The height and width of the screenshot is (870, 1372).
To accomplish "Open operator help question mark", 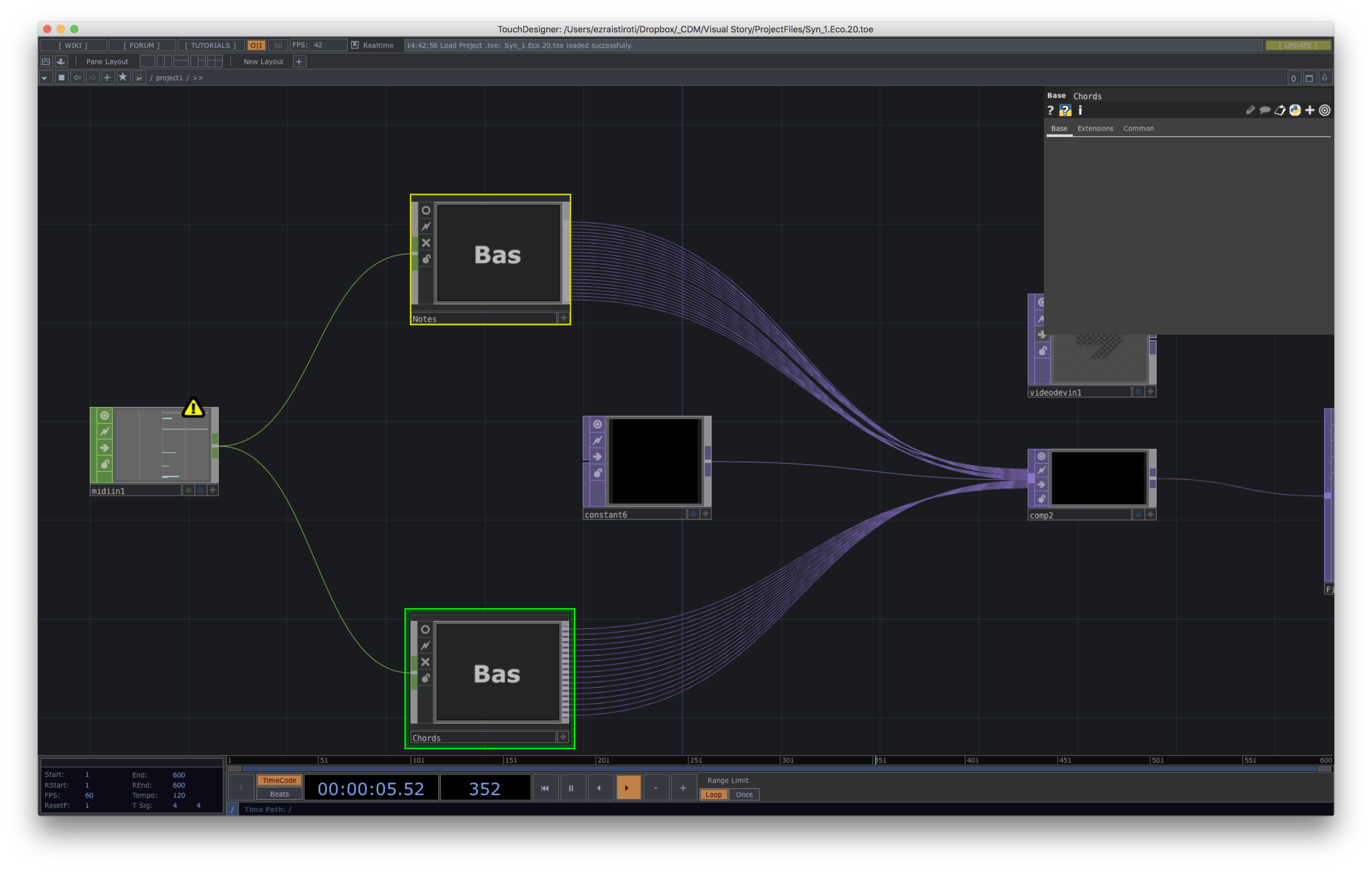I will point(1050,110).
